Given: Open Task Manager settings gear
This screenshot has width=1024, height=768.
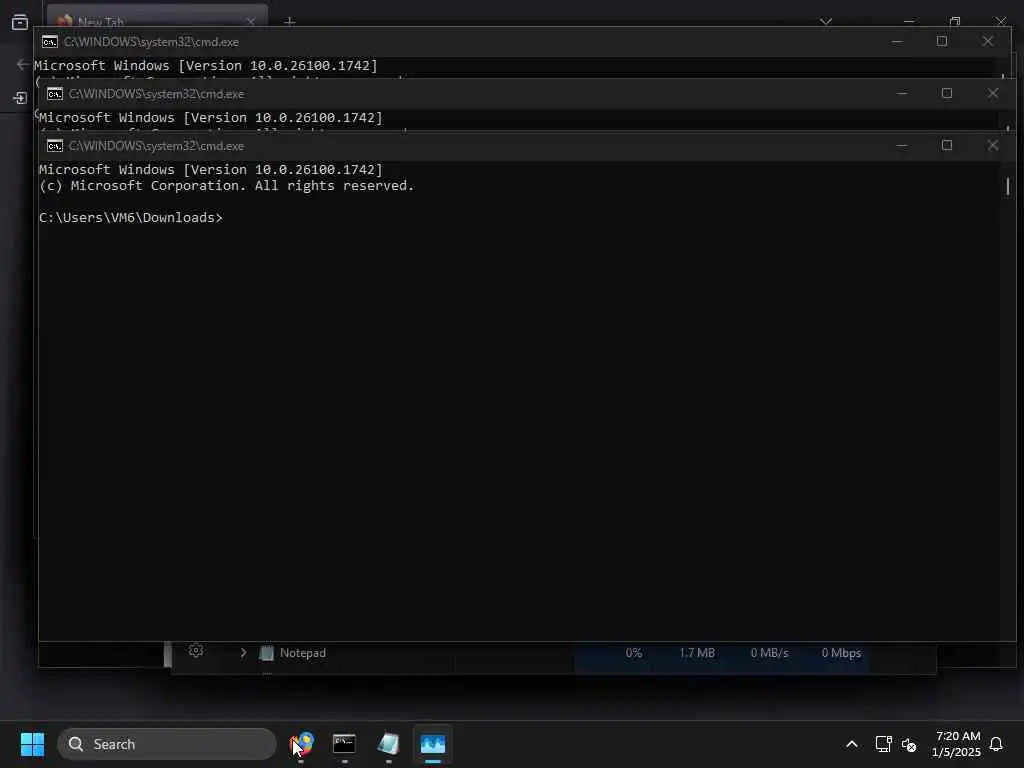Looking at the screenshot, I should [x=196, y=650].
